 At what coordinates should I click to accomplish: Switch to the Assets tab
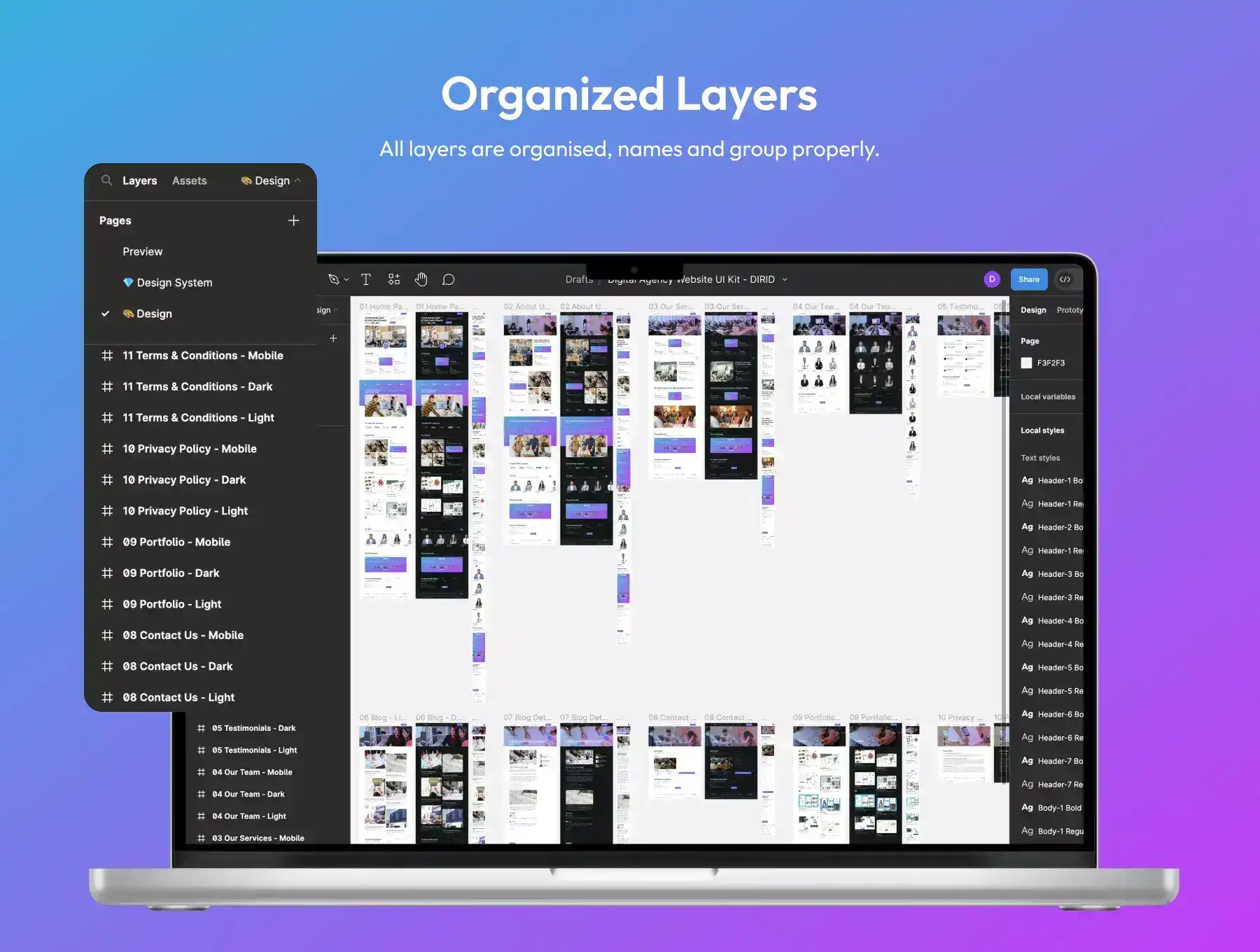[189, 181]
